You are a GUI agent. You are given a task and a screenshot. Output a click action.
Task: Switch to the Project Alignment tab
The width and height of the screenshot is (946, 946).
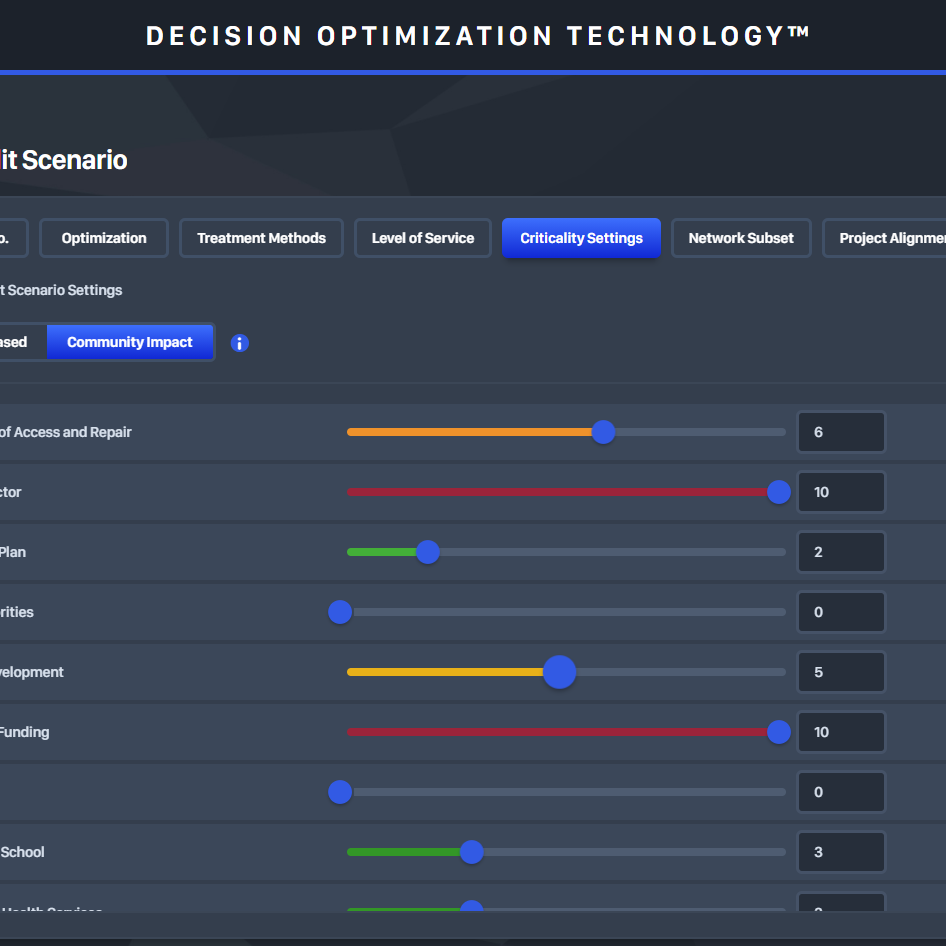point(888,238)
